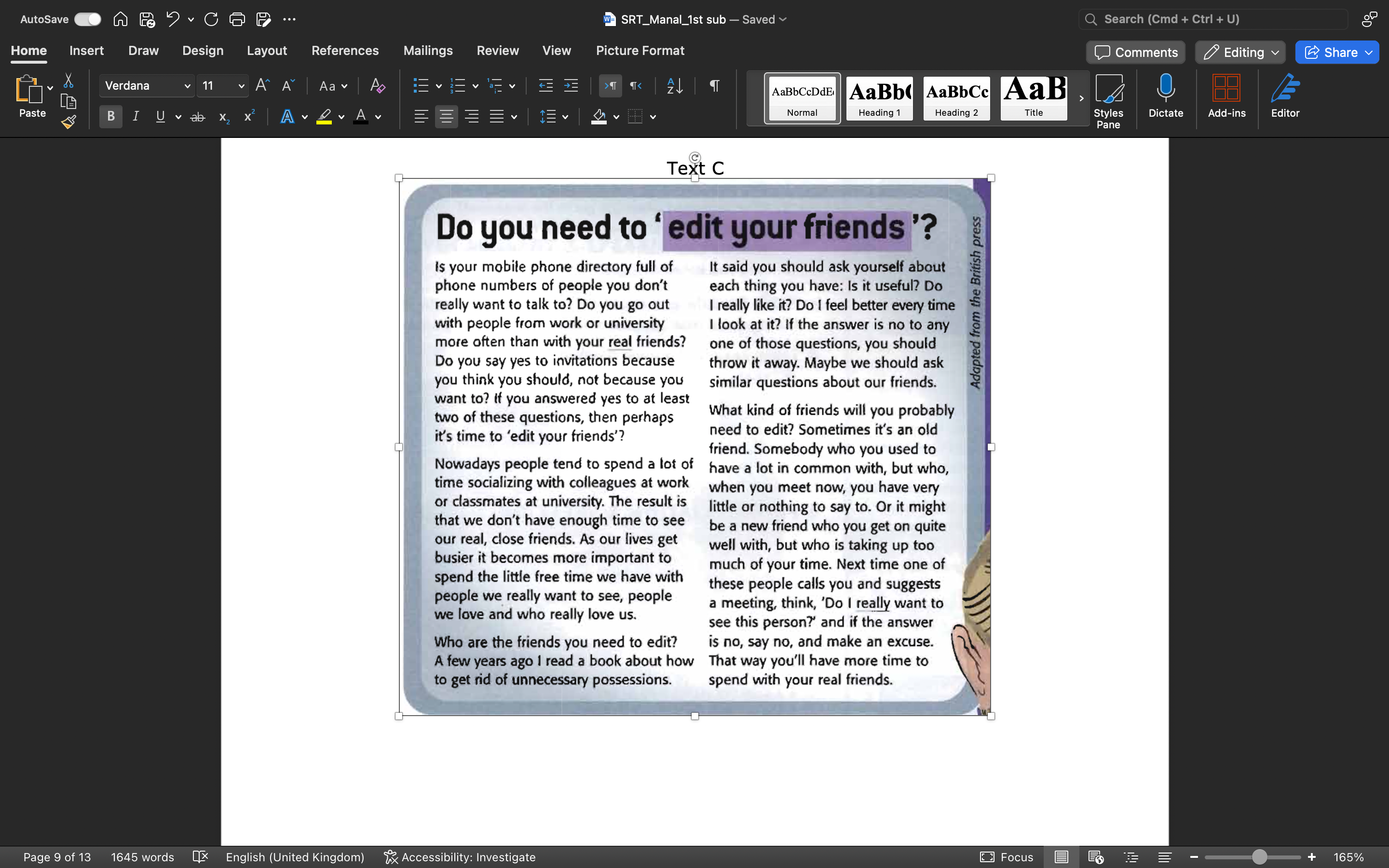Click the subscript button
Screen dimensions: 1389x868
pyautogui.click(x=224, y=117)
